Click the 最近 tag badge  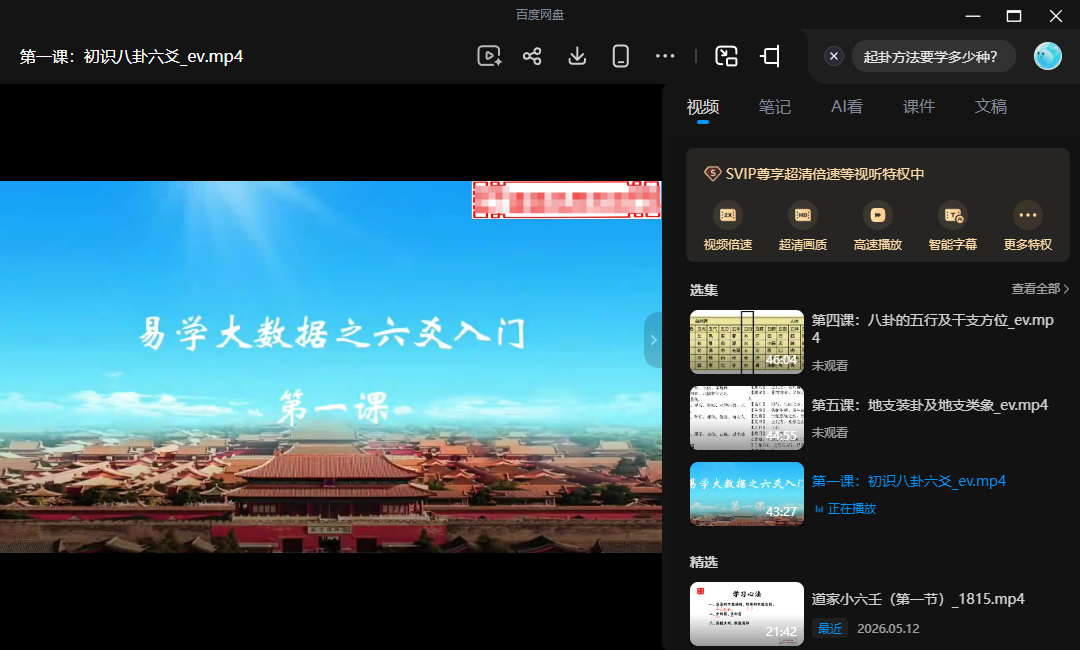click(x=830, y=628)
